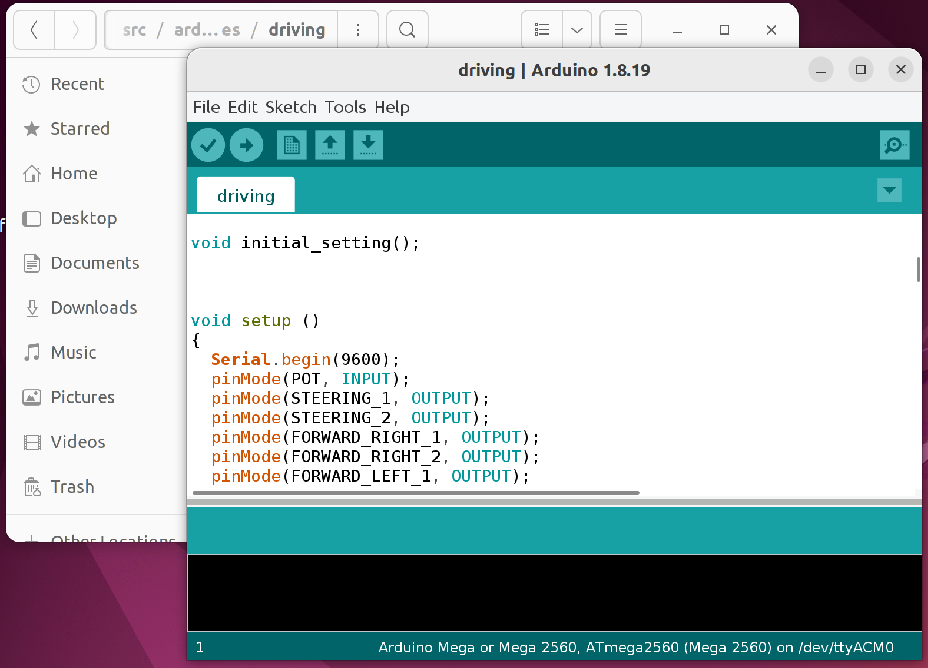Select the driving sketch tab
Screen dimensions: 928x668
pos(246,195)
